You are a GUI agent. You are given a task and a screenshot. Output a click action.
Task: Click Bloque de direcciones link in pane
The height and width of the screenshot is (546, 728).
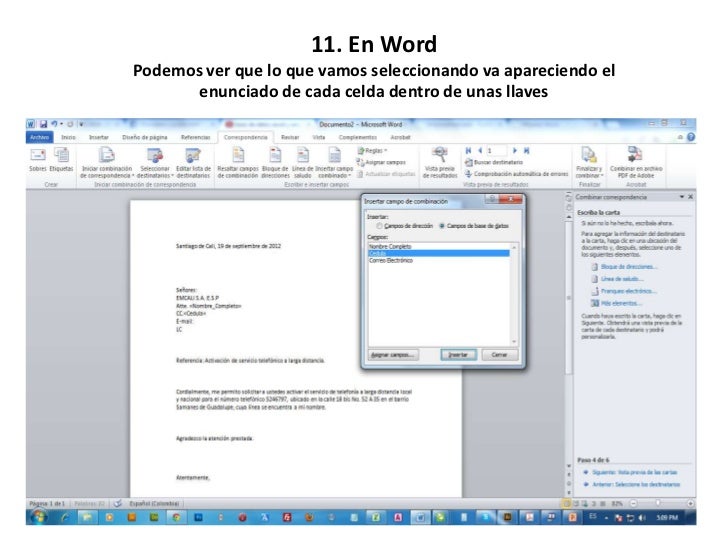629,266
